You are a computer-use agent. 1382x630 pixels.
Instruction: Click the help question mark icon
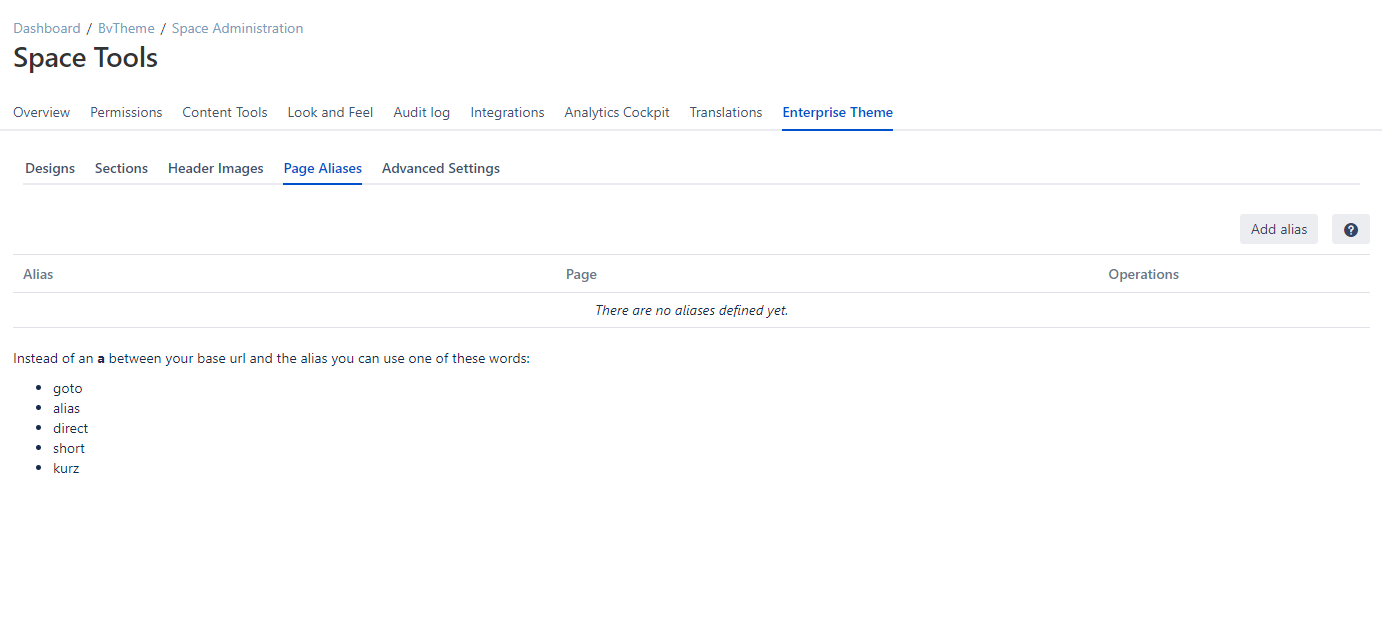1350,229
